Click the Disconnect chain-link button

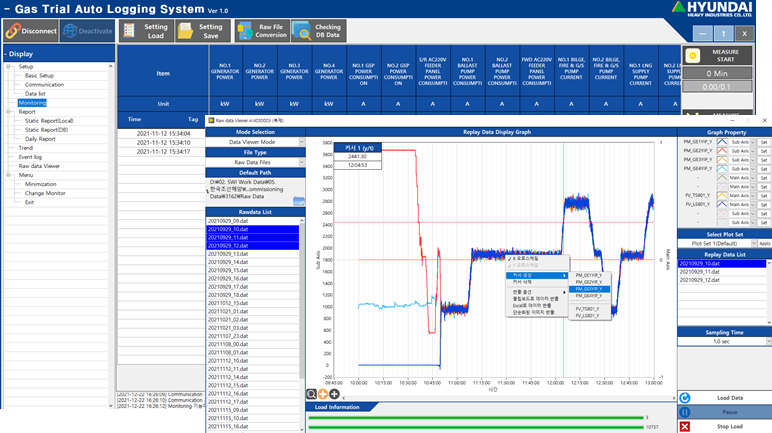click(x=31, y=30)
